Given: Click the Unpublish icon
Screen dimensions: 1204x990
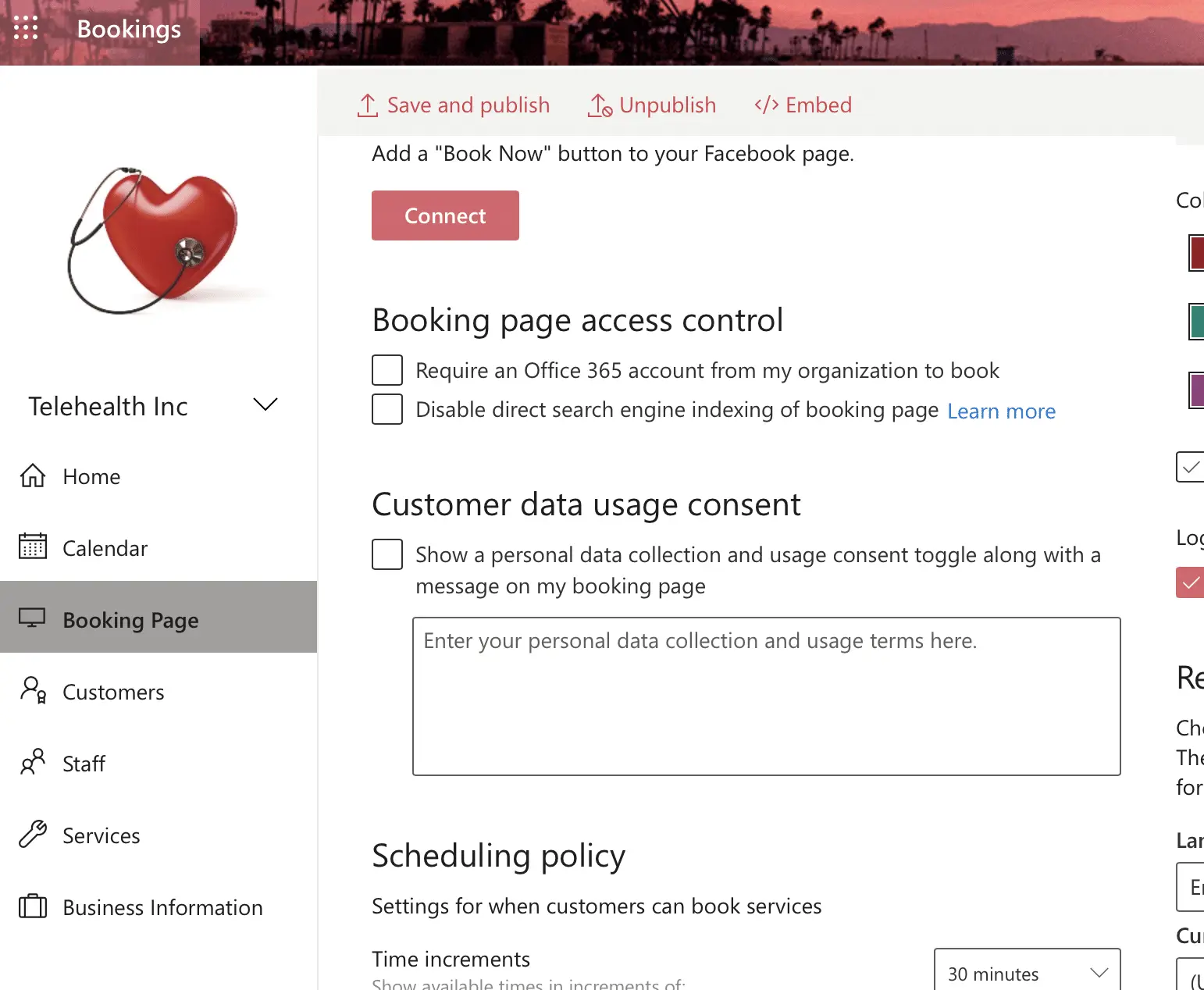Looking at the screenshot, I should [600, 105].
